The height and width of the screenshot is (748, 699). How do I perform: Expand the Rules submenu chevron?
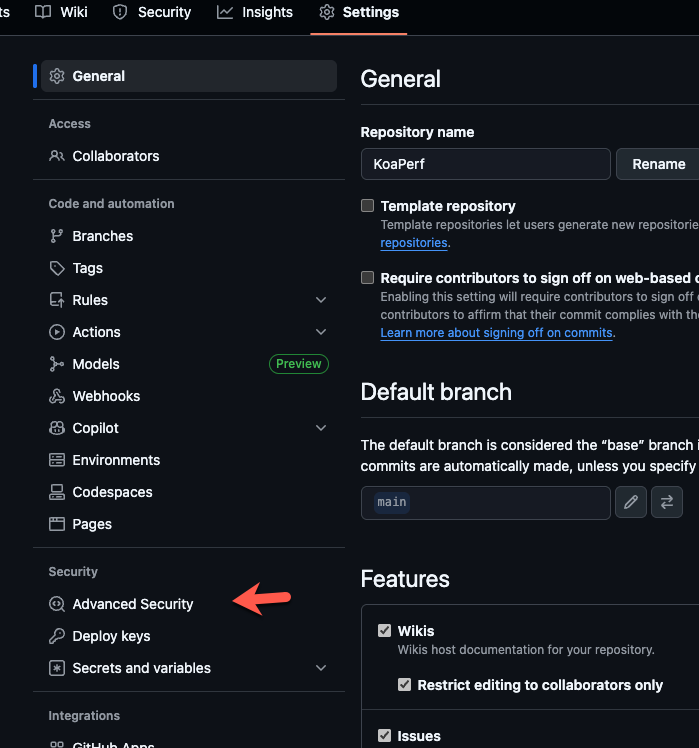(x=321, y=300)
